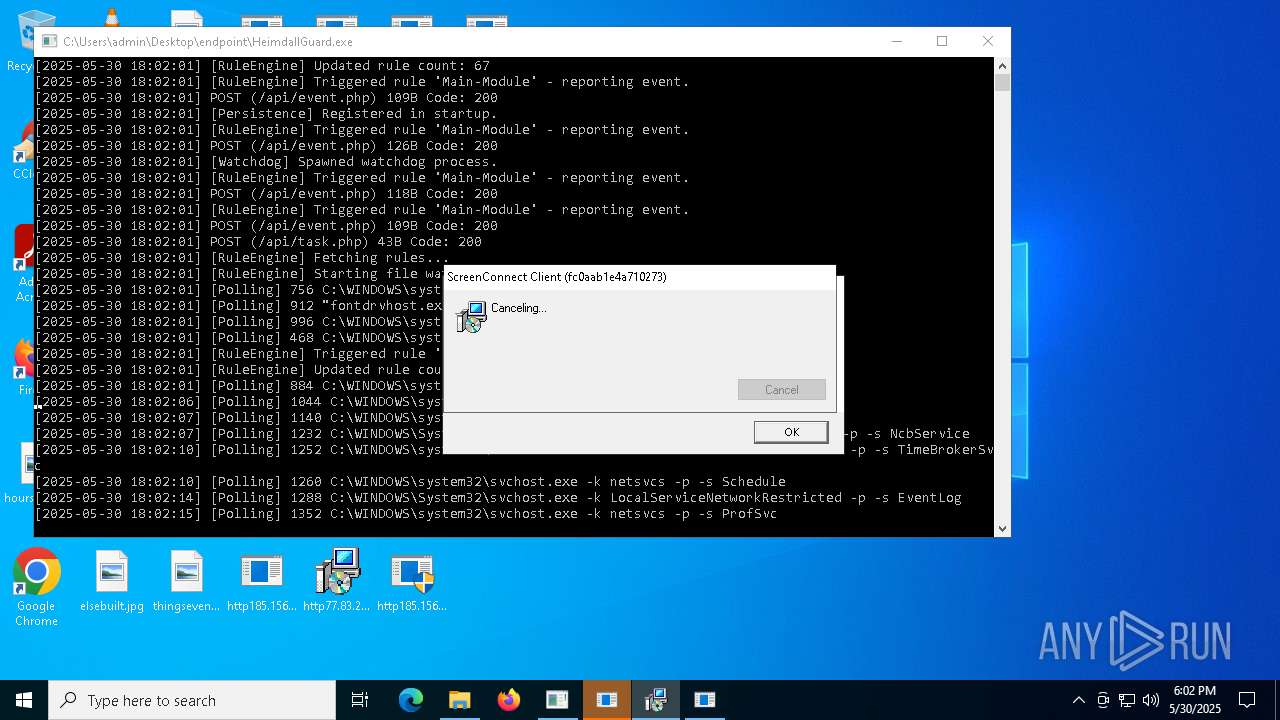Select the http77.83.2 installer desktop icon

point(337,581)
